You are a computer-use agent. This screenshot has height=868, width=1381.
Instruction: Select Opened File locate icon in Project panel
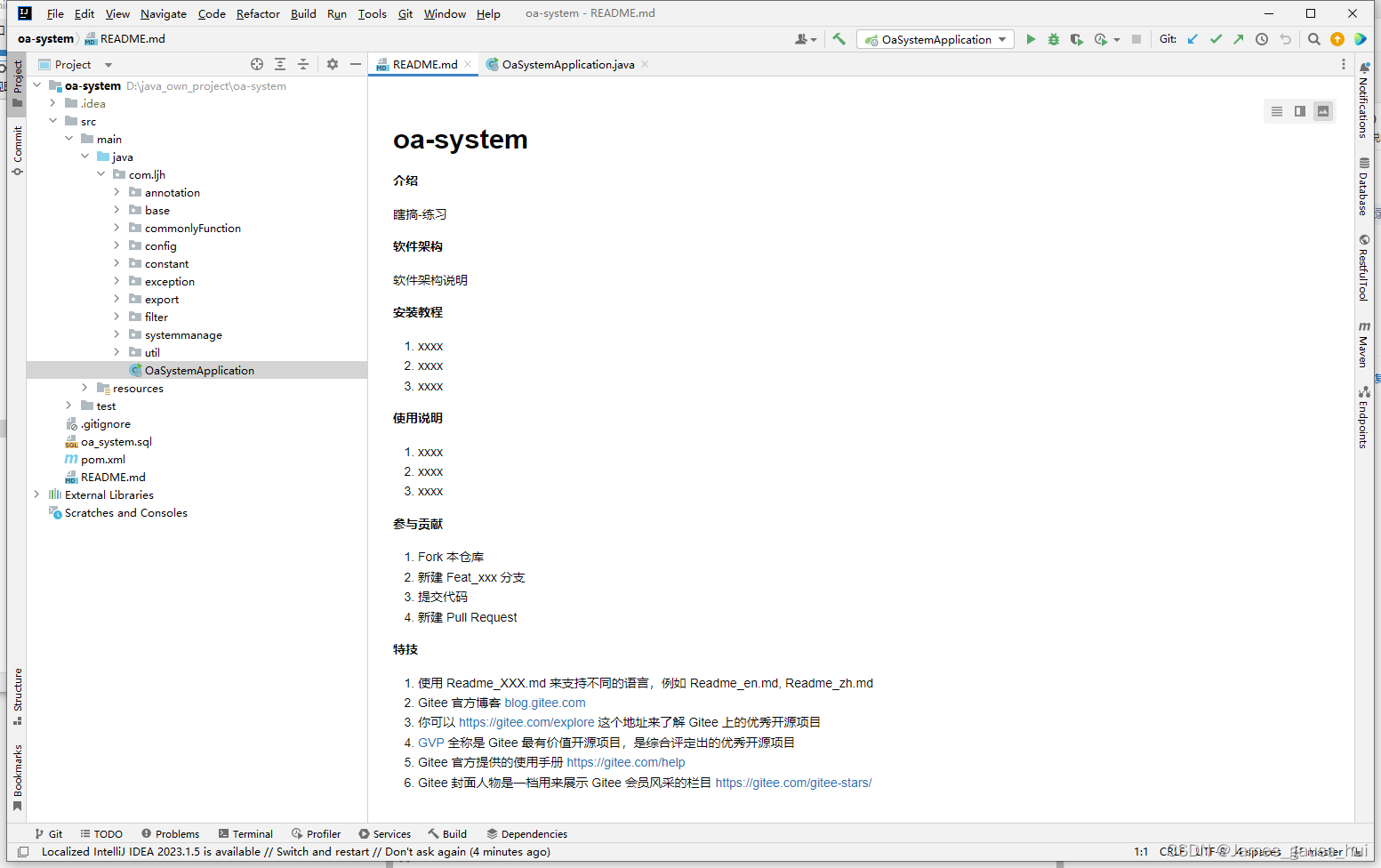[257, 64]
